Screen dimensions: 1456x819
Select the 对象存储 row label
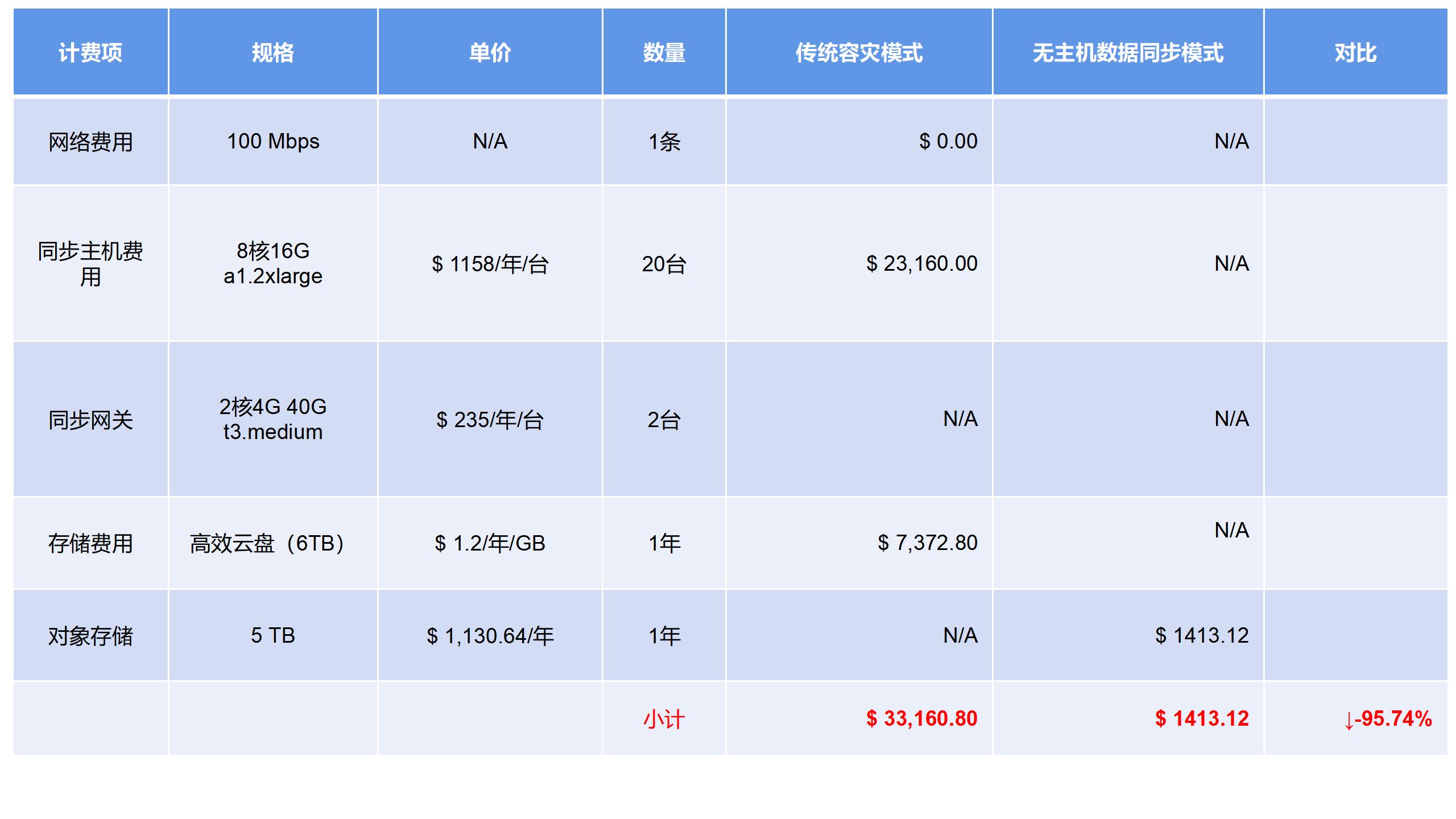pyautogui.click(x=90, y=636)
